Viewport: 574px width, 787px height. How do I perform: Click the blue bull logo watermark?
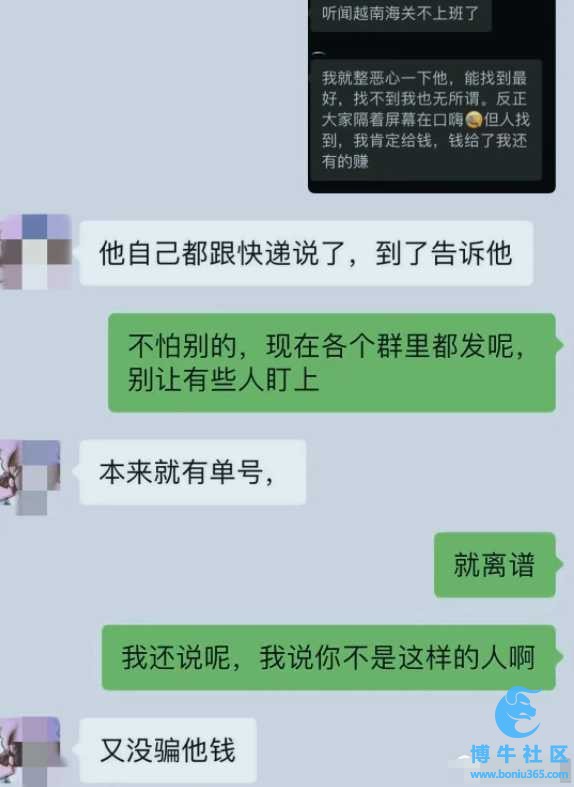(517, 713)
